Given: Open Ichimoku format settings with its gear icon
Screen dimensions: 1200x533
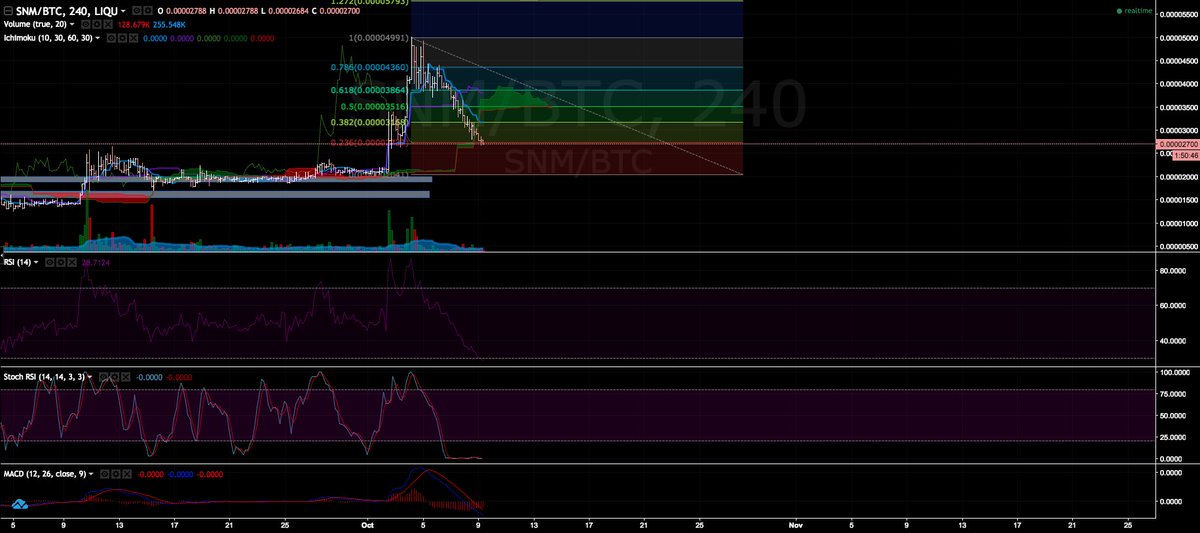Looking at the screenshot, I should (x=123, y=38).
